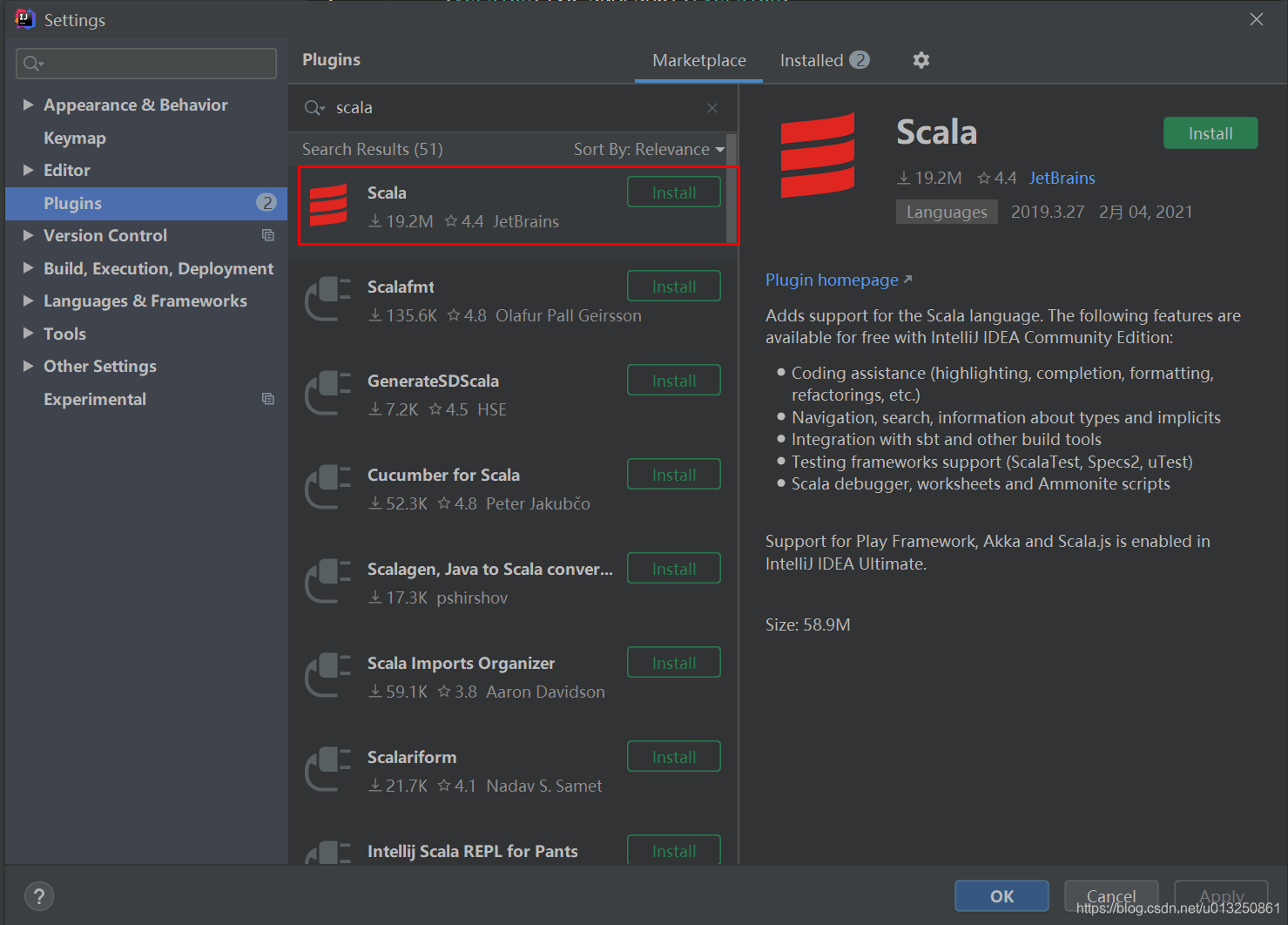Viewport: 1288px width, 925px height.
Task: Click the plugin results list scrollbar
Action: [732, 190]
